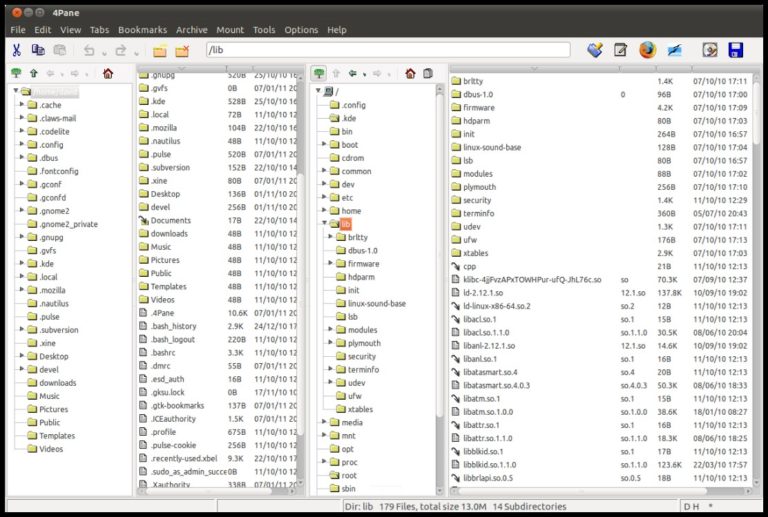Click the CD/DVD drive mount icon
The image size is (768, 517).
[x=710, y=50]
